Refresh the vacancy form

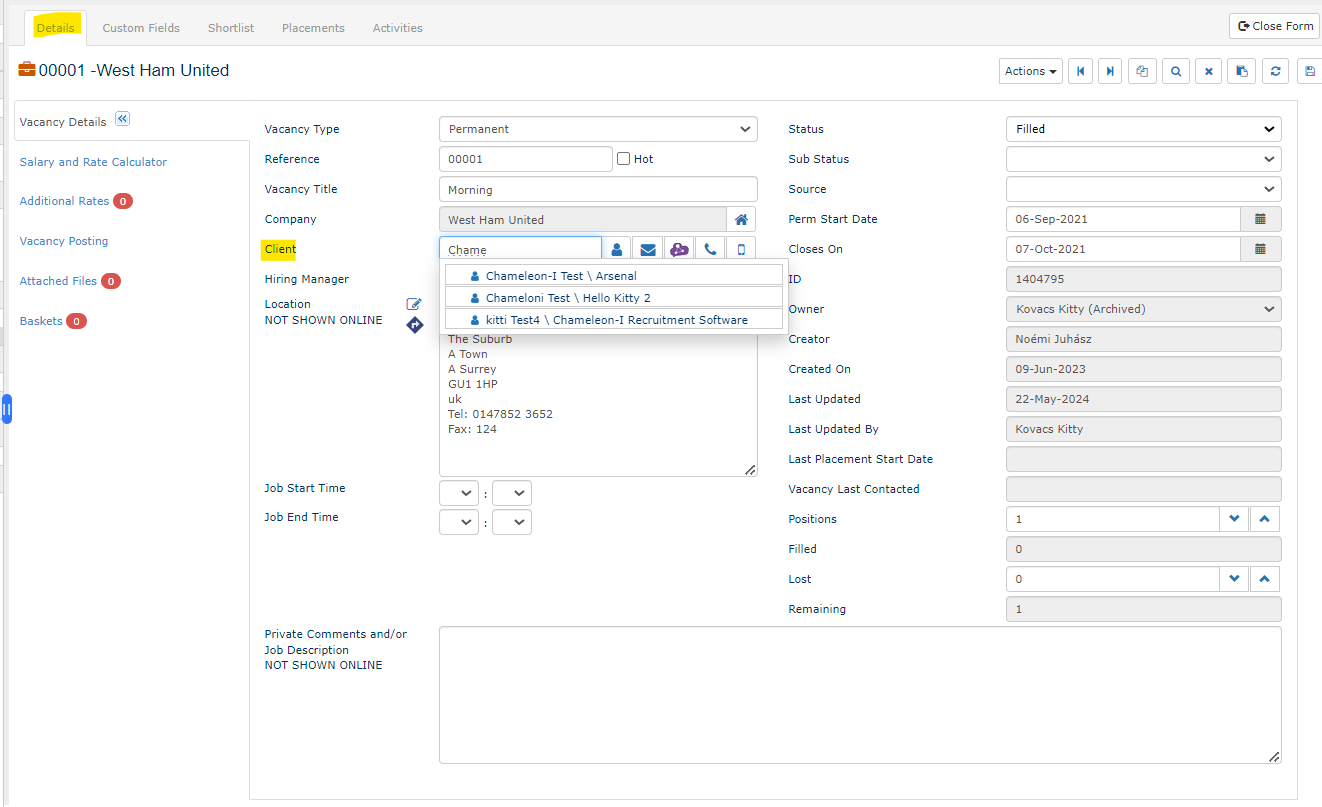(1274, 71)
